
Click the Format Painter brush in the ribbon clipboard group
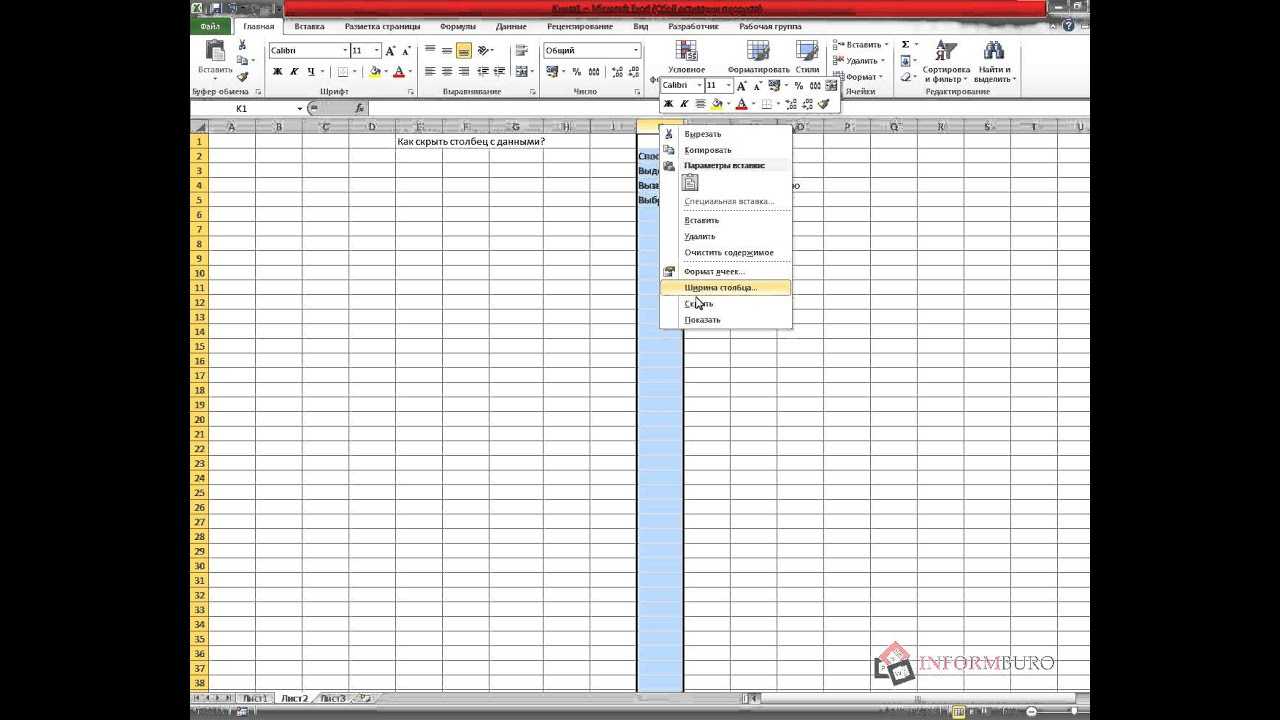coord(242,77)
